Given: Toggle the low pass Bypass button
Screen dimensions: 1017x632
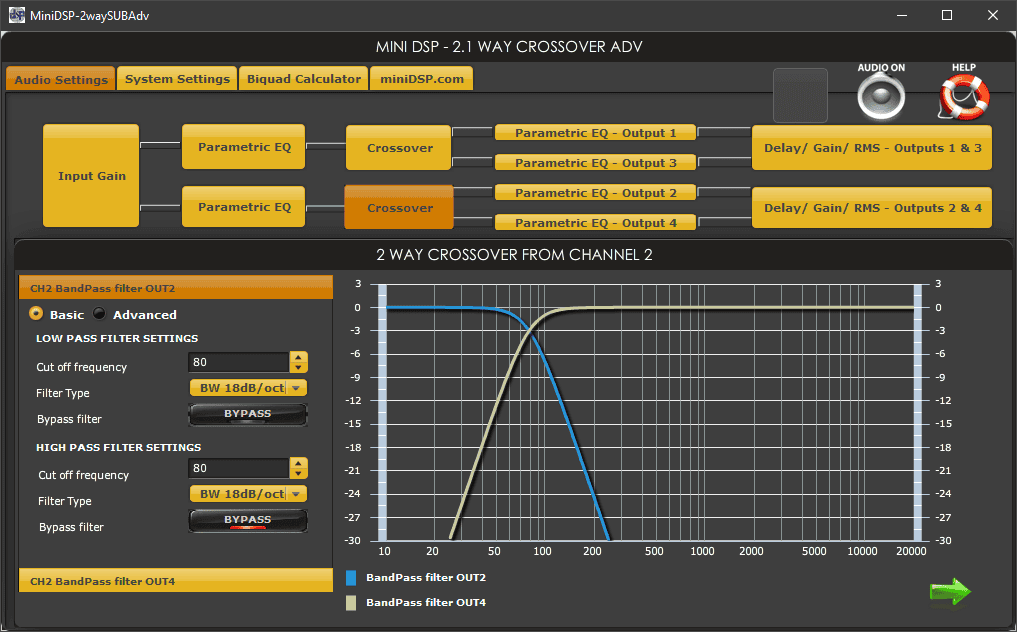Looking at the screenshot, I should pyautogui.click(x=248, y=415).
